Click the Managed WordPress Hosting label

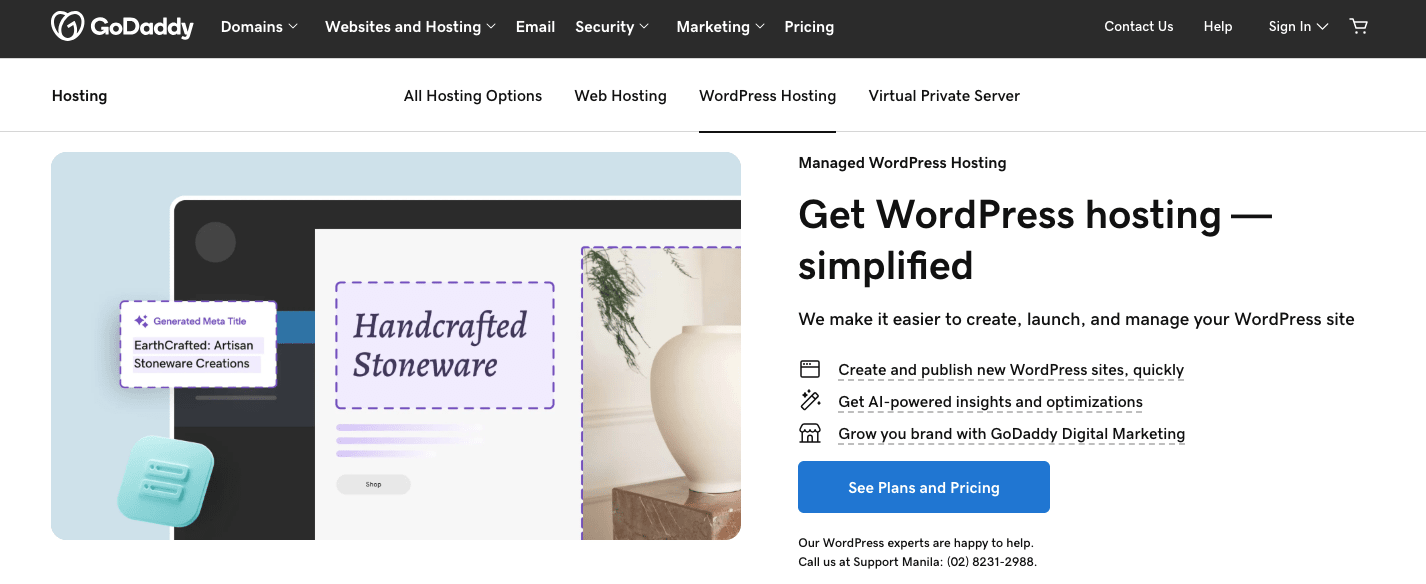click(x=902, y=162)
